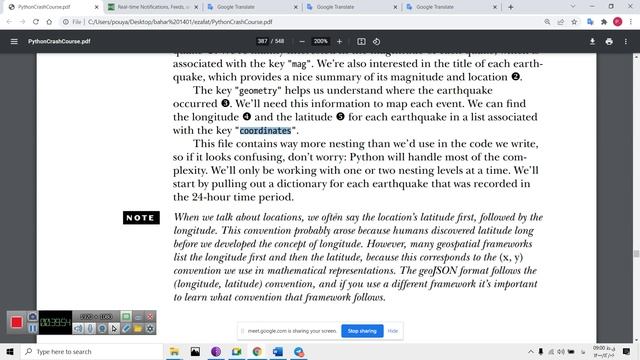
Task: Stop the screen recording with red button
Action: (x=17, y=322)
